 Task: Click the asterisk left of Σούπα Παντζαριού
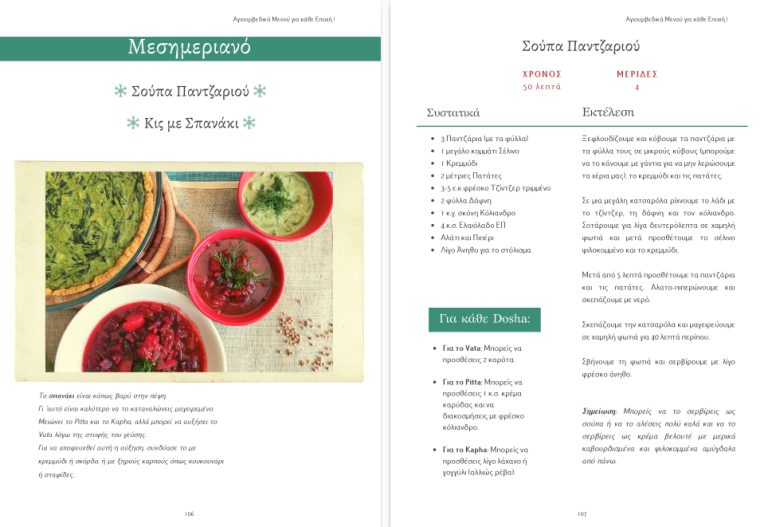click(x=119, y=93)
